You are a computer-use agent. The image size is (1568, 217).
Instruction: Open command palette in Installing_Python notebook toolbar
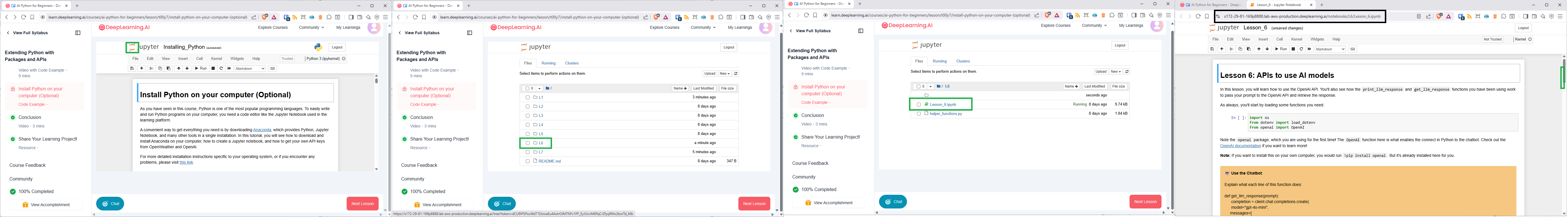point(273,69)
